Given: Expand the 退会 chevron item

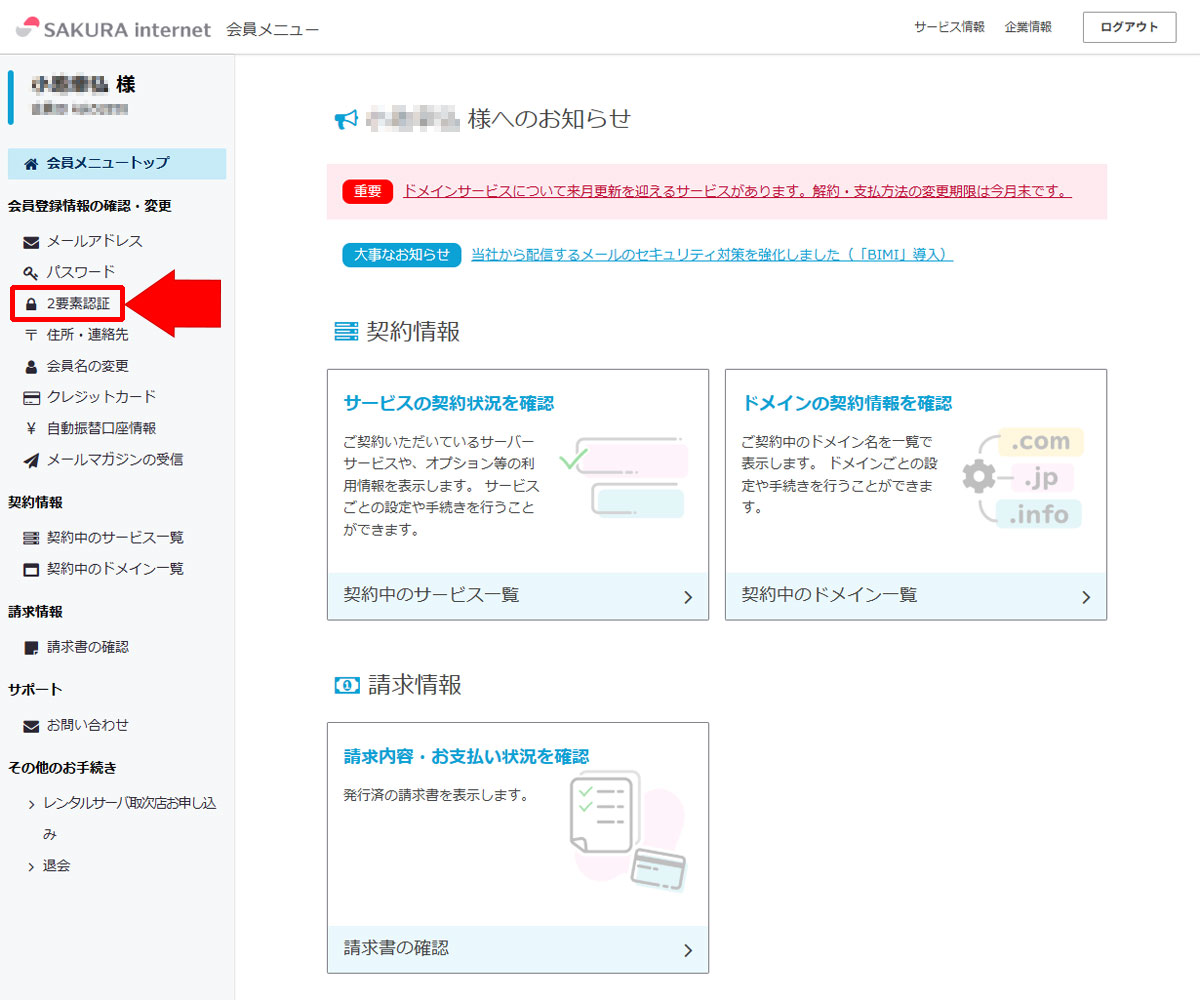Looking at the screenshot, I should point(32,867).
